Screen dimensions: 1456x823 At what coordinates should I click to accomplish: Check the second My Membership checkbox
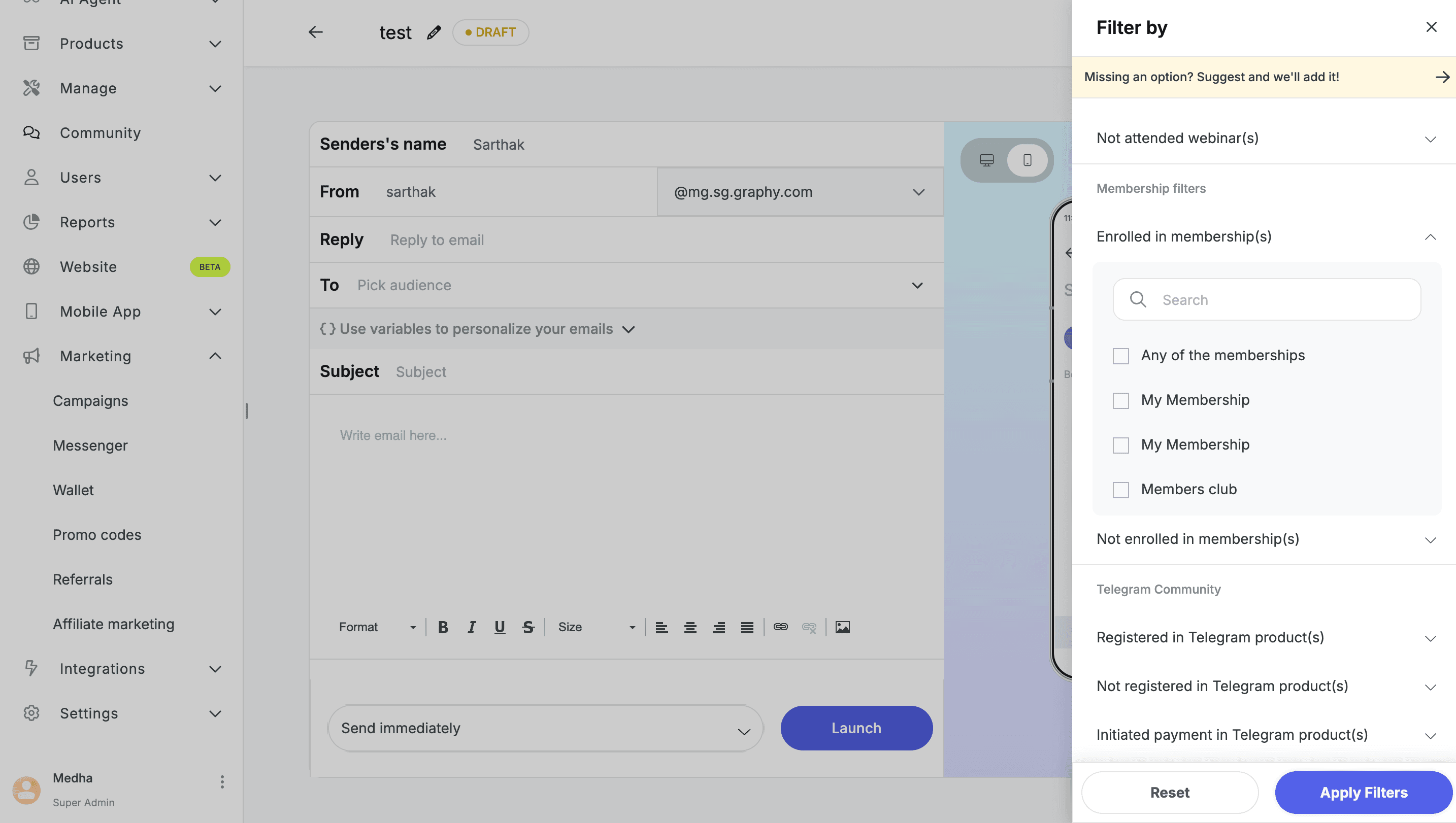pyautogui.click(x=1121, y=445)
